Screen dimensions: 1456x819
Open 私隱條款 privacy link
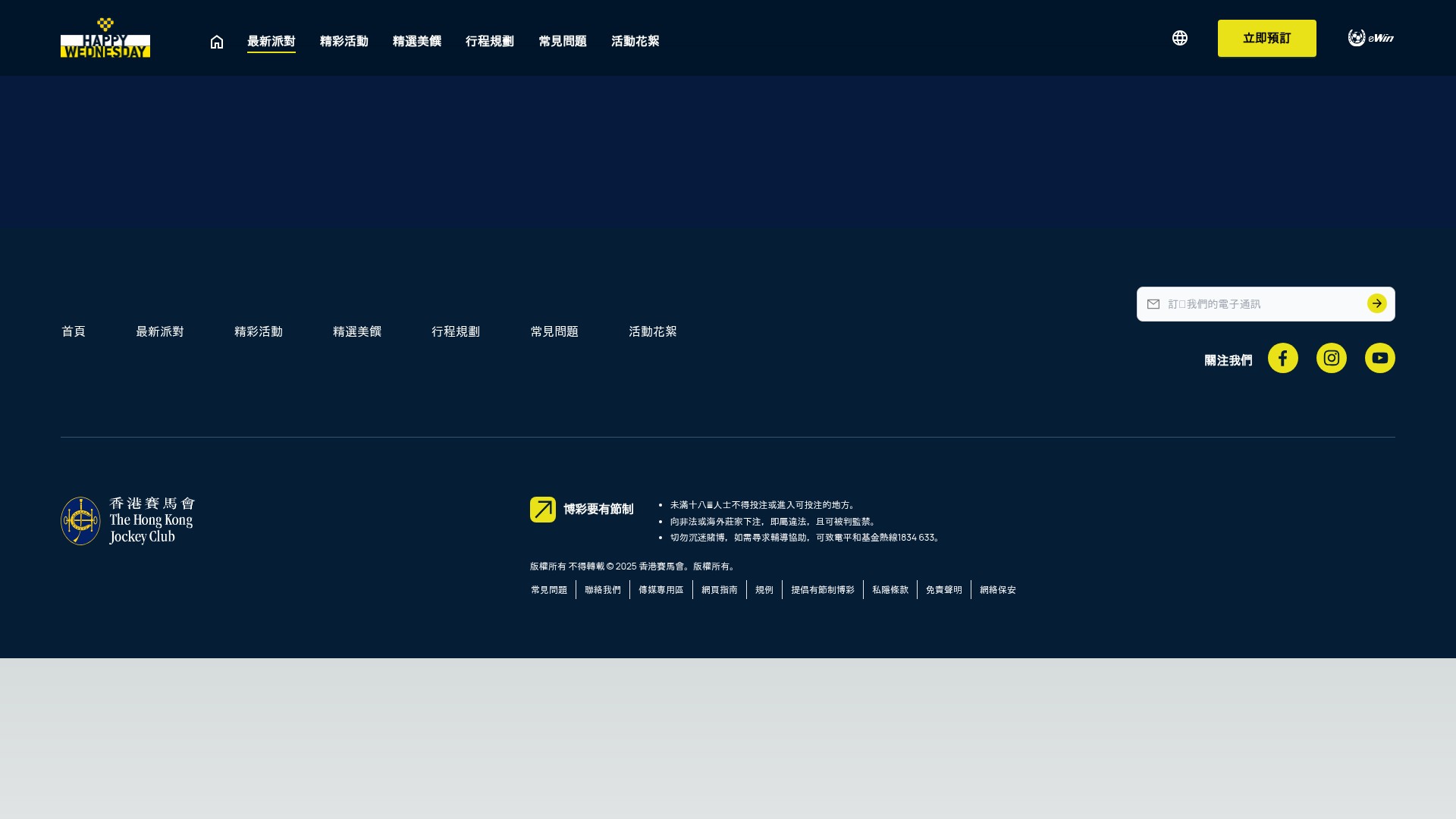[x=890, y=590]
